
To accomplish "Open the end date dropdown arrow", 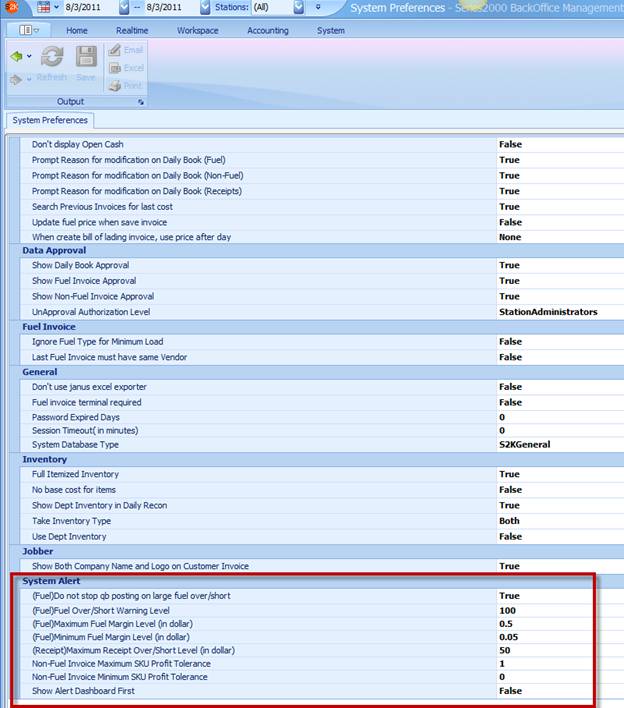I will coord(205,8).
